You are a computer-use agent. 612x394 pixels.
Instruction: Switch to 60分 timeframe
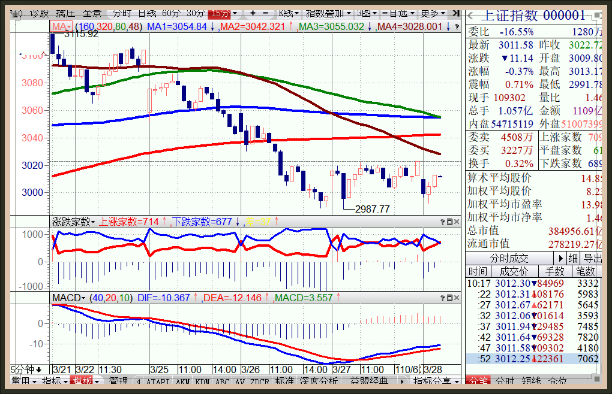click(x=171, y=14)
